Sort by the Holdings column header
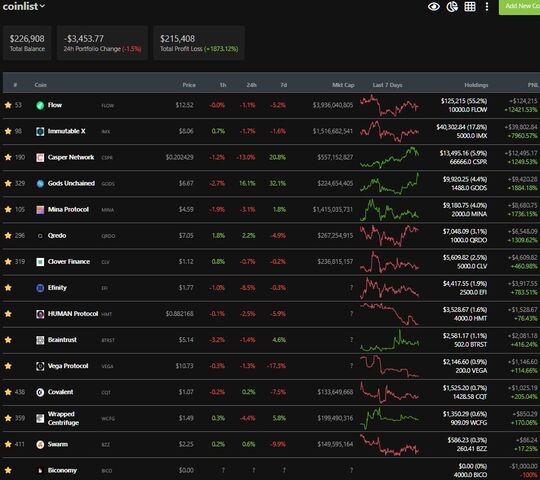 [x=476, y=85]
